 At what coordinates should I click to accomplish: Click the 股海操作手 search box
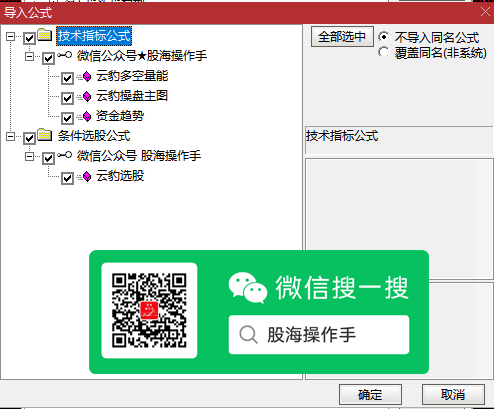(x=319, y=334)
